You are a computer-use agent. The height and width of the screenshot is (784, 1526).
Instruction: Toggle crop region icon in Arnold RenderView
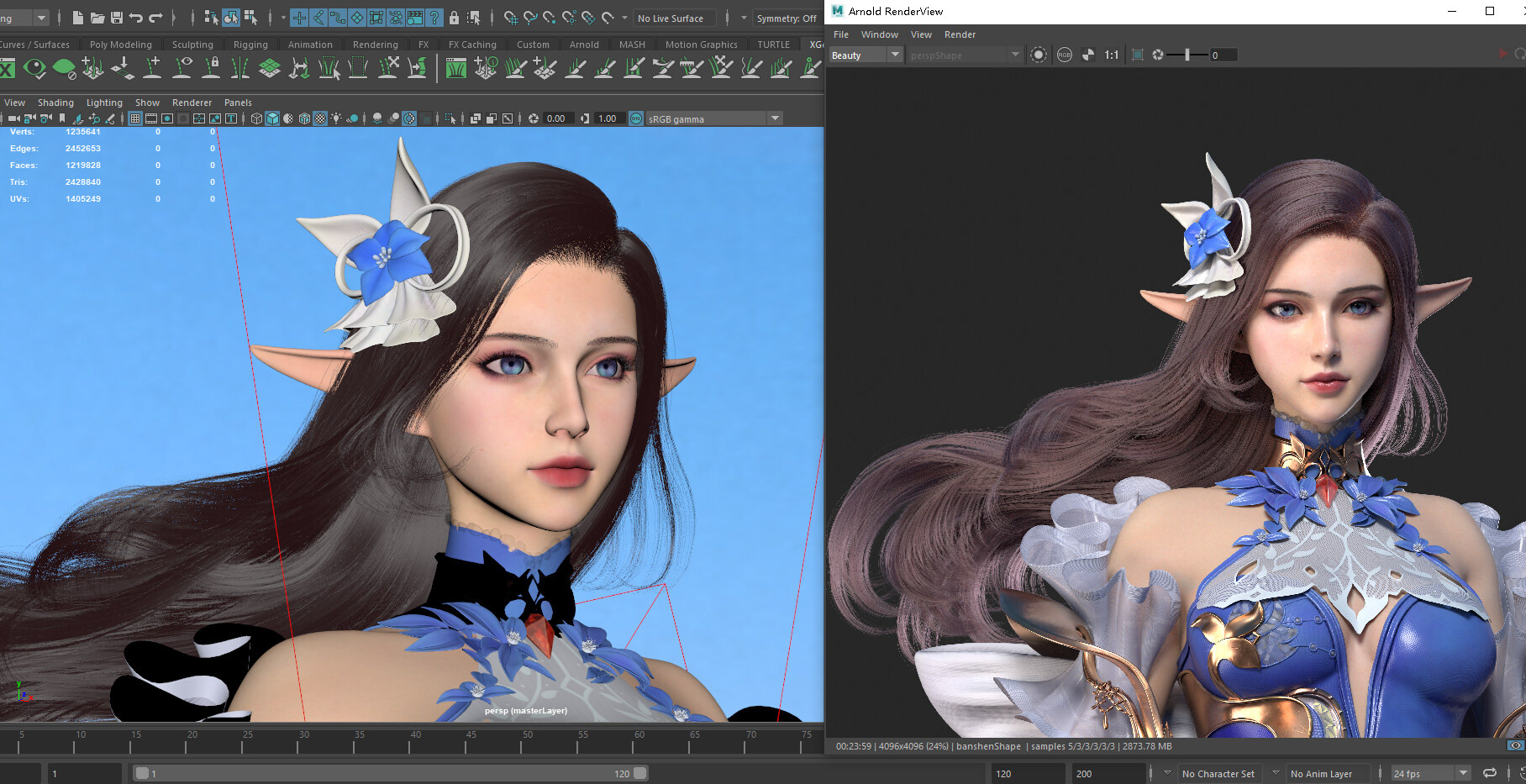pyautogui.click(x=1137, y=55)
